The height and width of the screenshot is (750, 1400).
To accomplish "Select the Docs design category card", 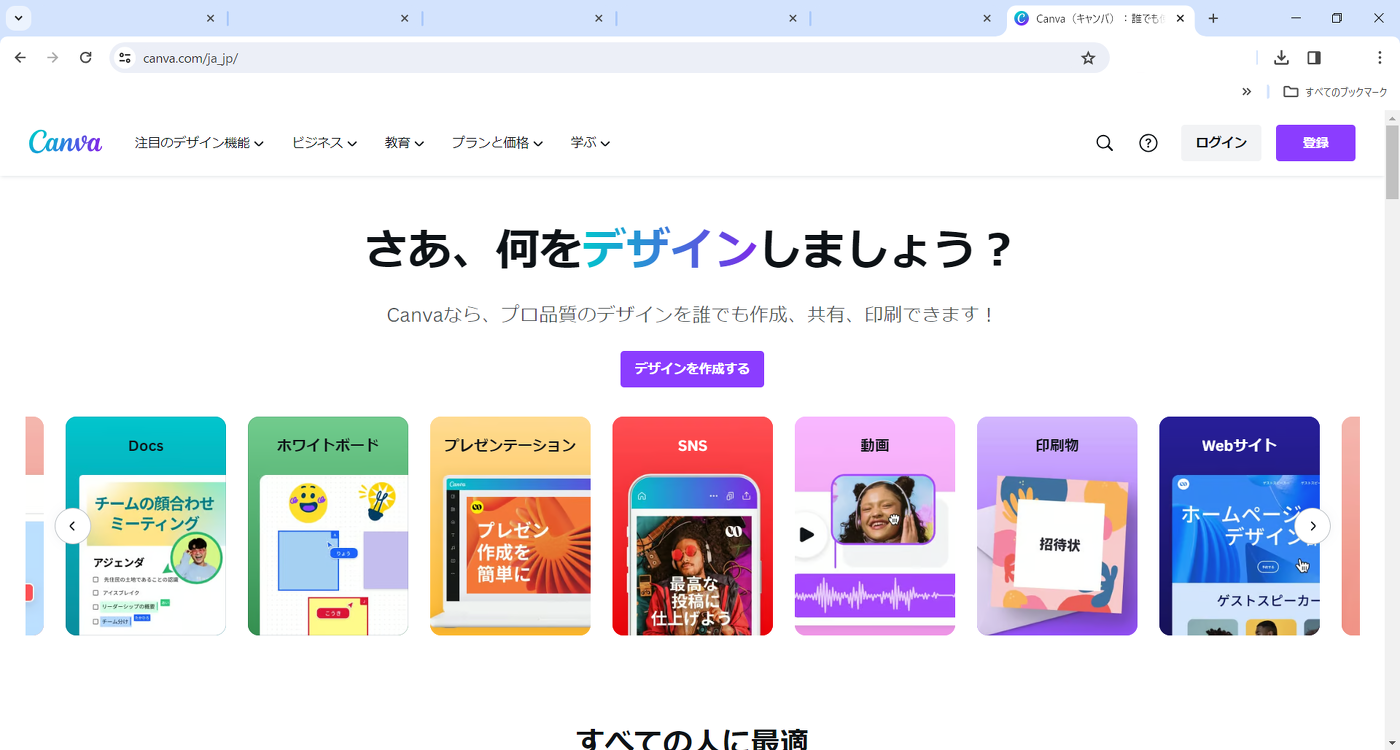I will (x=145, y=525).
